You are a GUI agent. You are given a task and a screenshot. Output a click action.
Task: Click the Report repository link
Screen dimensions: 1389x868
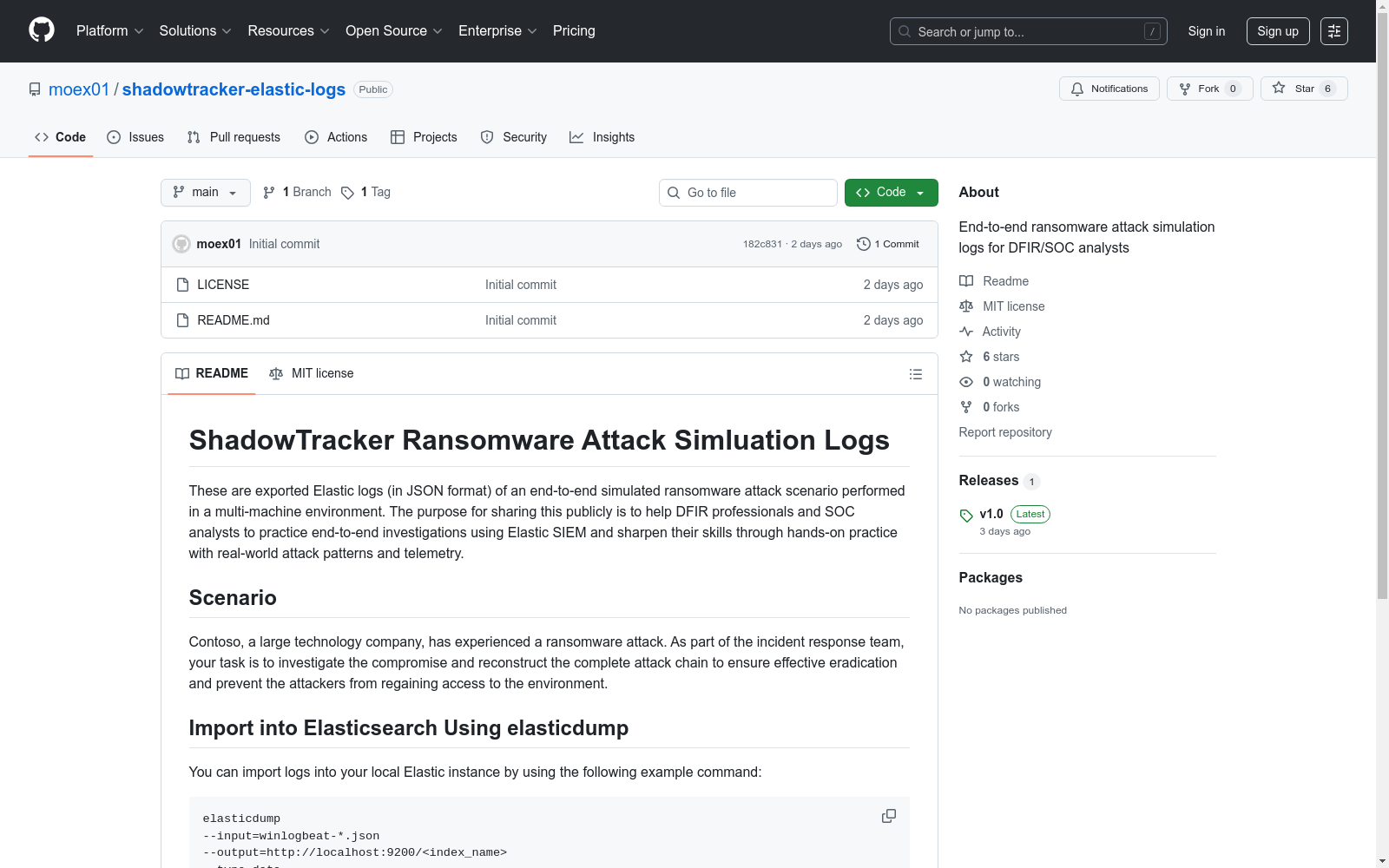tap(1005, 432)
